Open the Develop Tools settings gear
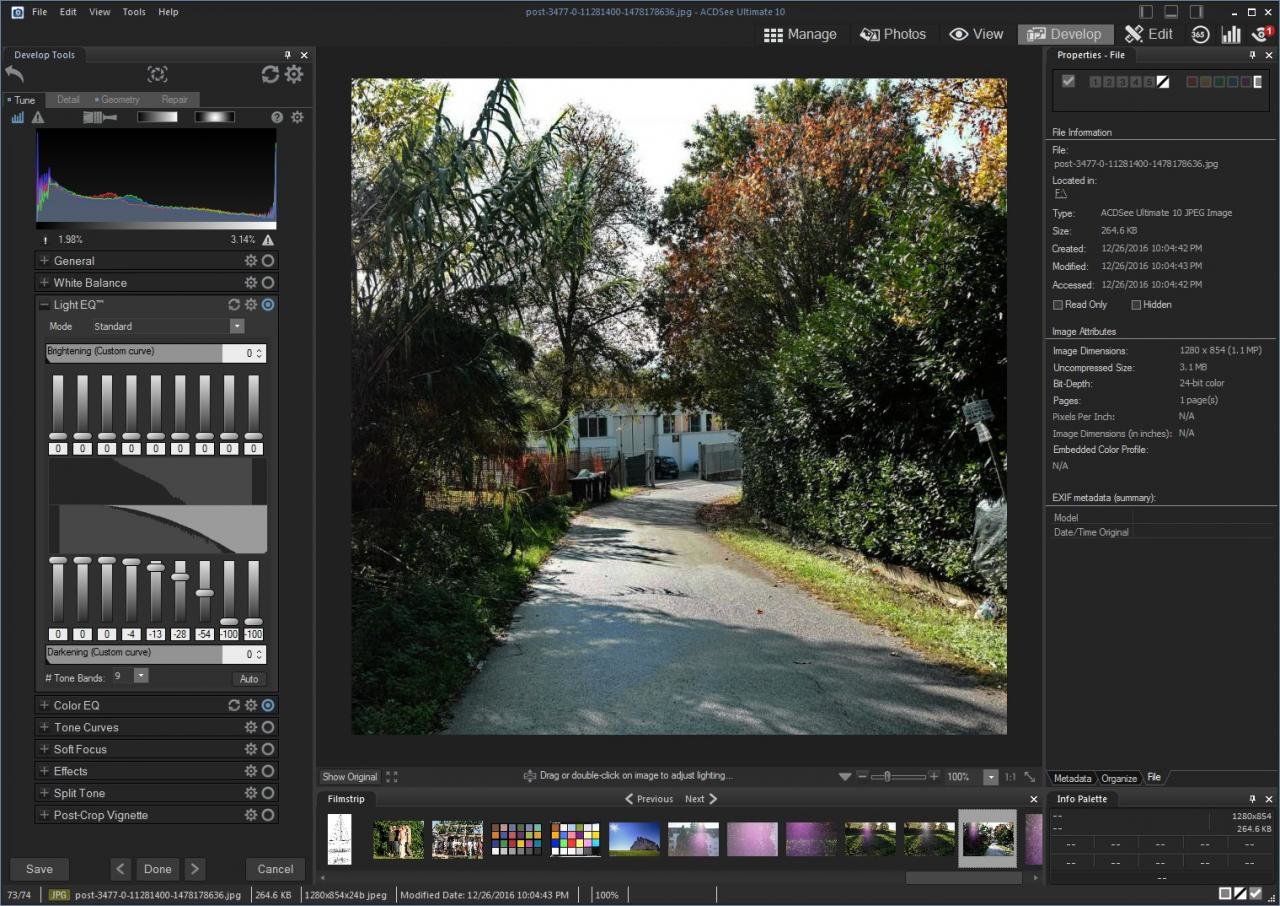Image resolution: width=1280 pixels, height=906 pixels. (294, 74)
